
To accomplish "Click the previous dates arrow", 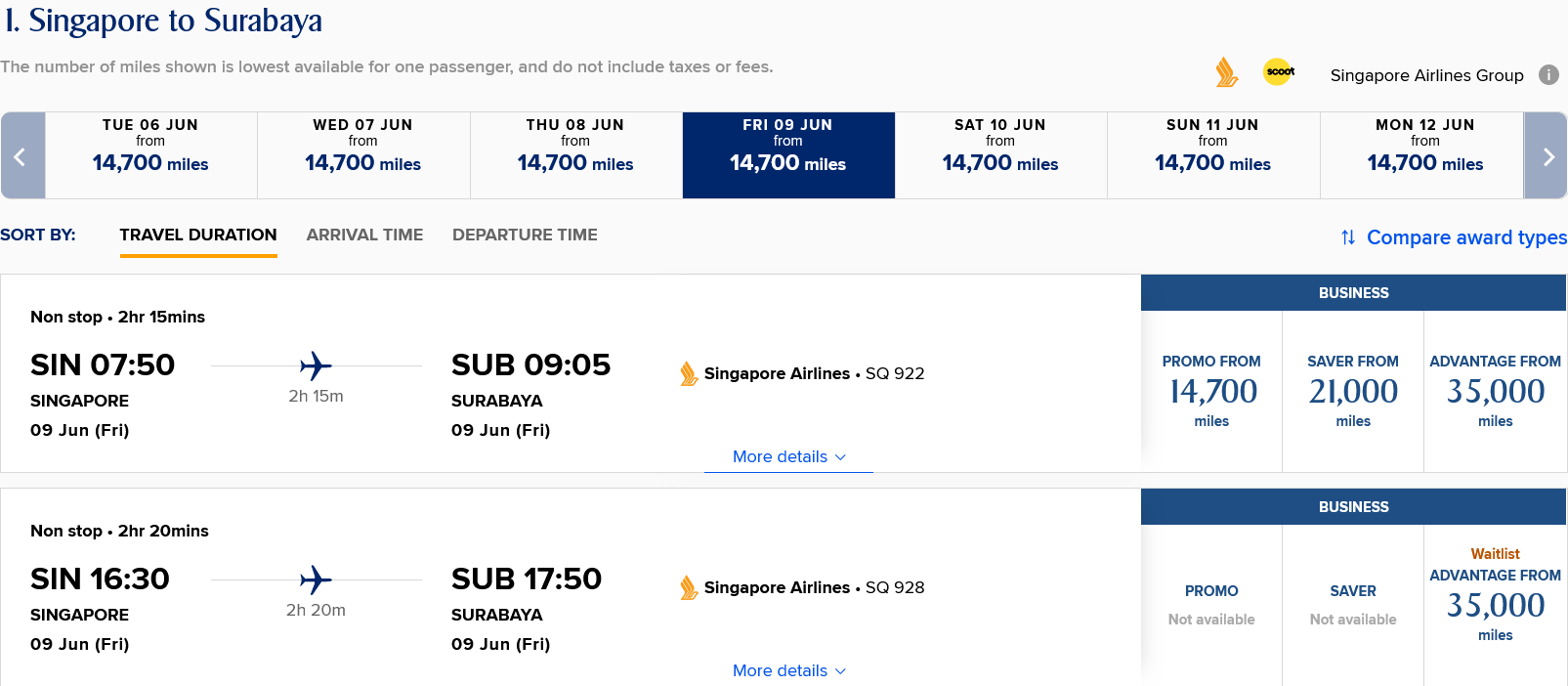I will [22, 155].
